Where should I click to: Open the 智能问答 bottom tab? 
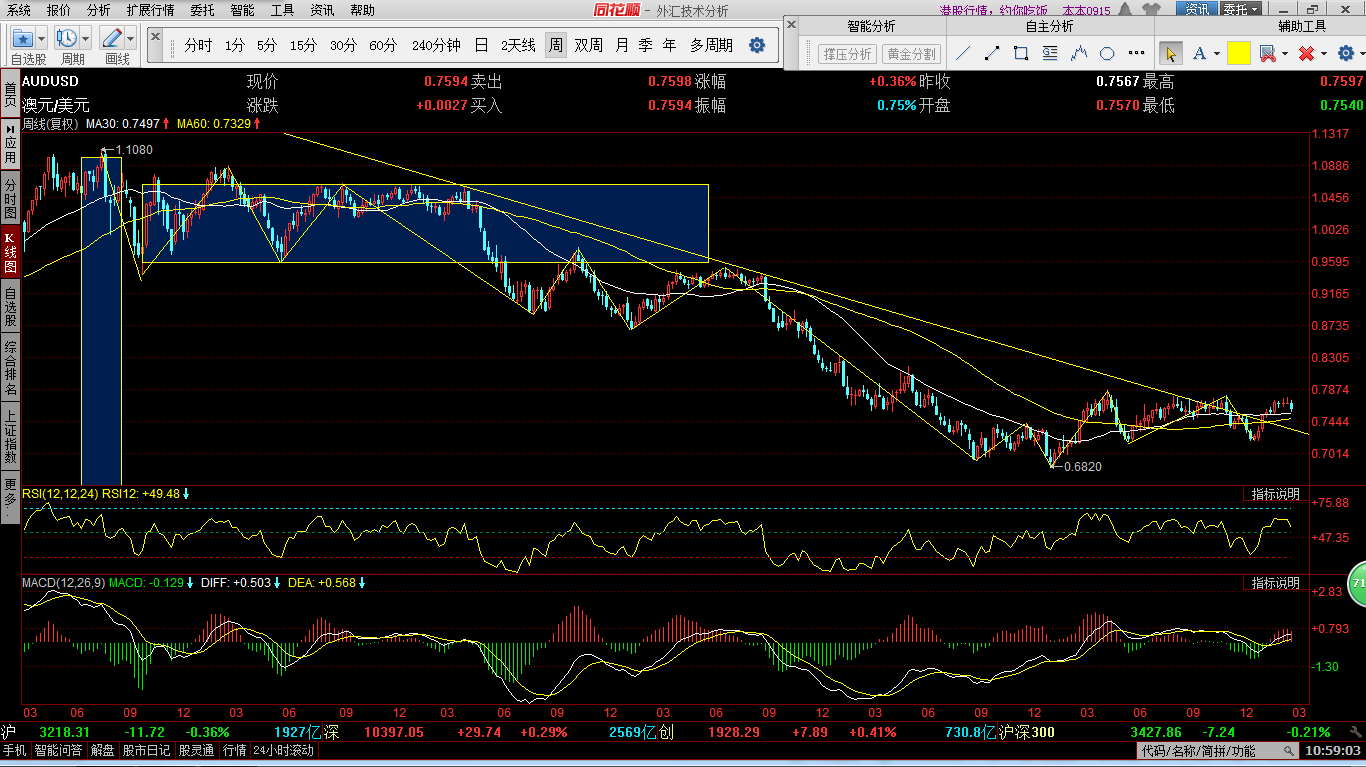[x=59, y=750]
